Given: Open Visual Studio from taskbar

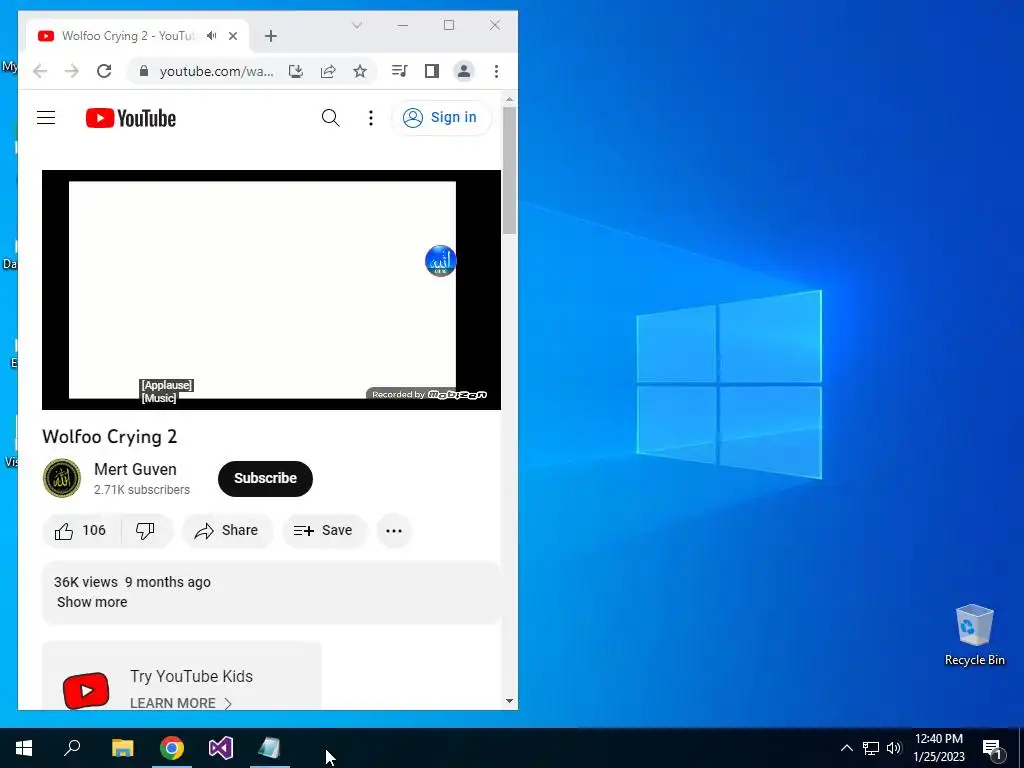Looking at the screenshot, I should 221,748.
